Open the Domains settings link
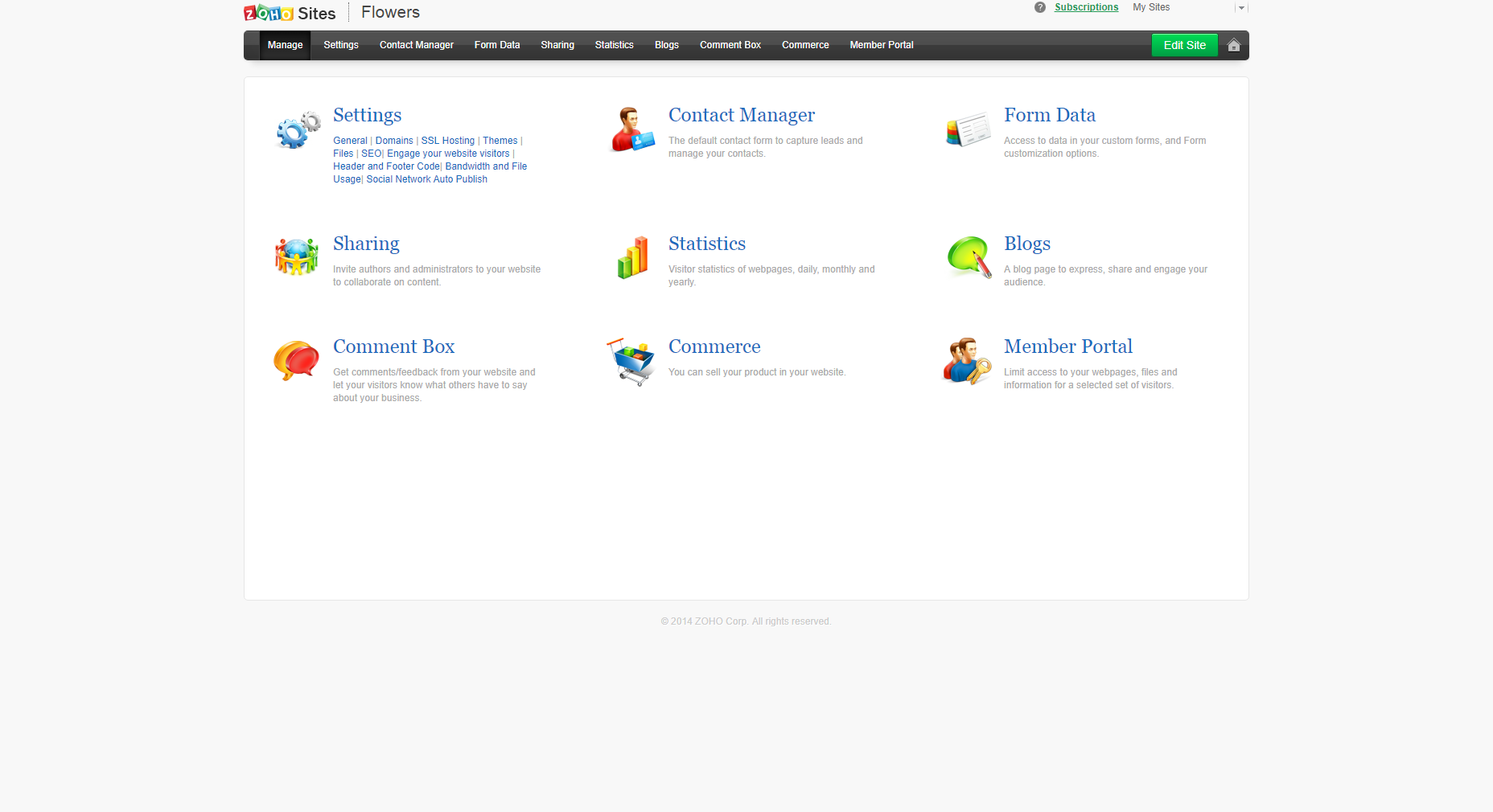Screen dimensions: 1493x812 point(394,141)
